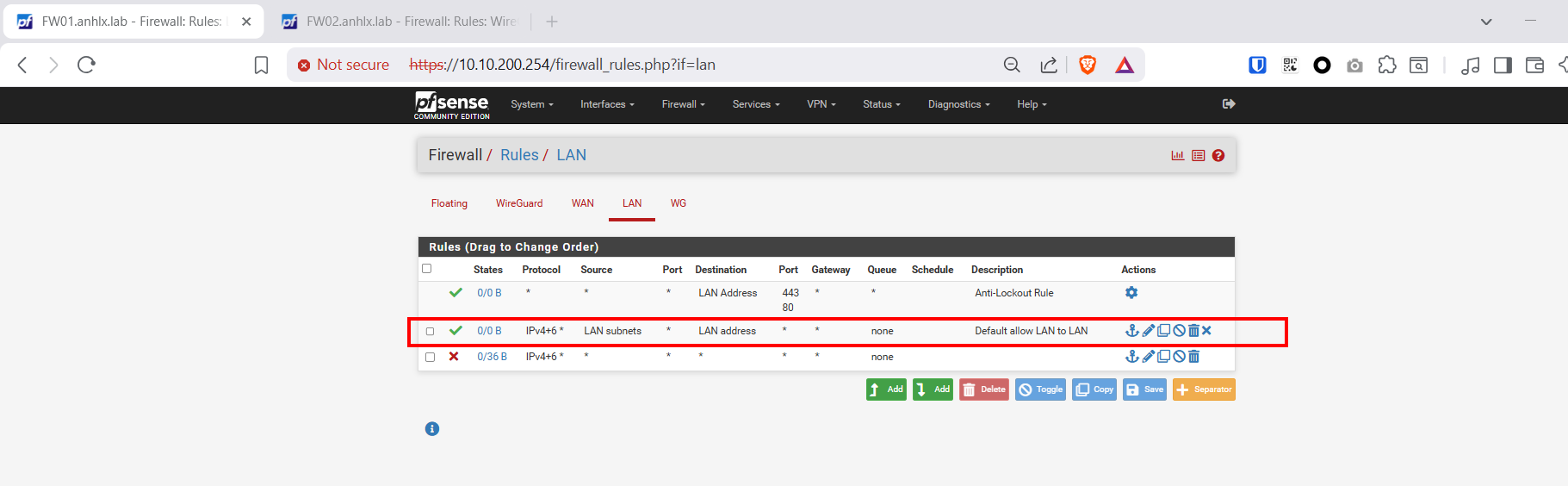Open the Anti-Lockout Rule gear settings
This screenshot has height=486, width=1568.
(x=1131, y=293)
